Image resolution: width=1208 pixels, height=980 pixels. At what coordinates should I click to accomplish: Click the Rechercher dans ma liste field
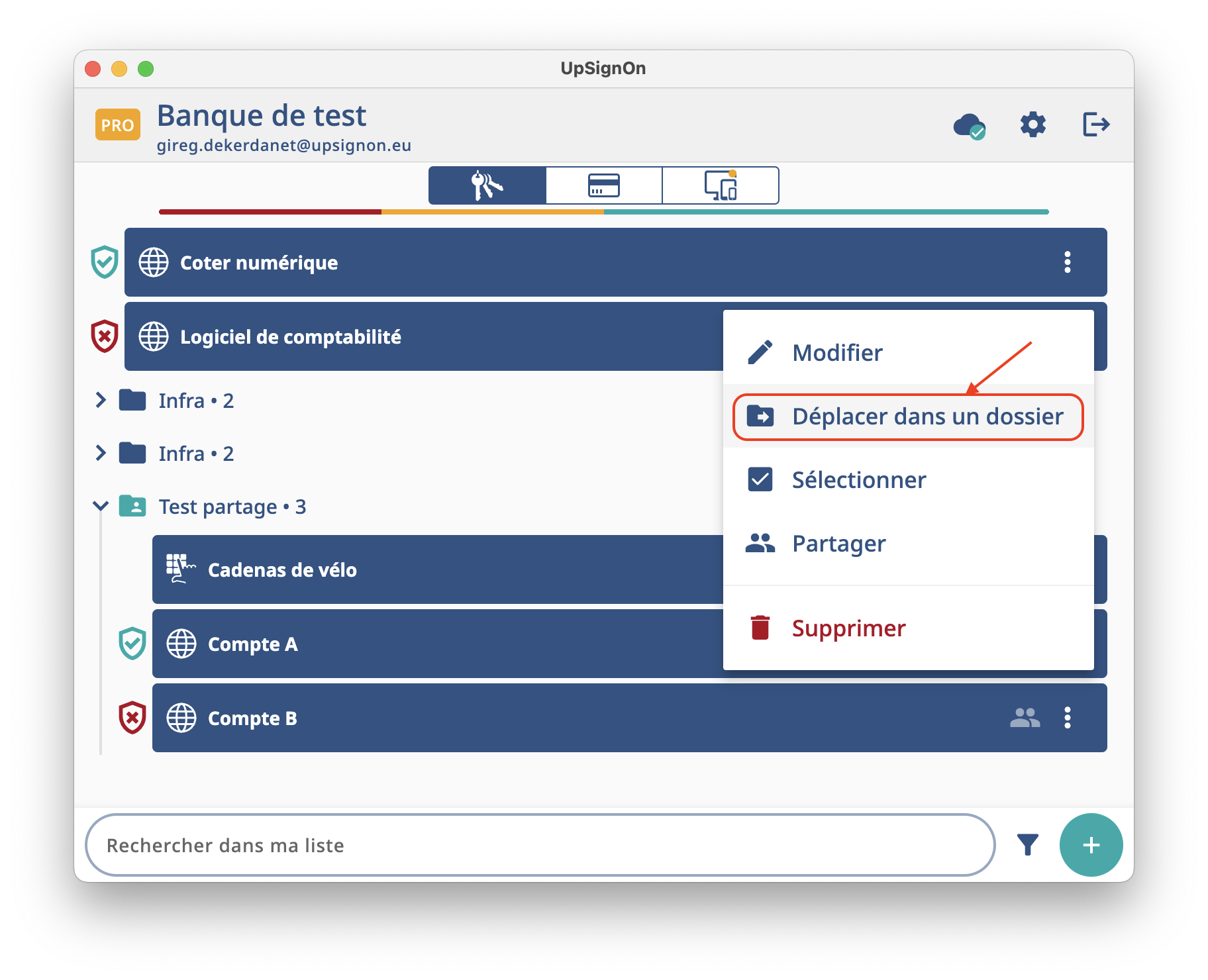540,845
